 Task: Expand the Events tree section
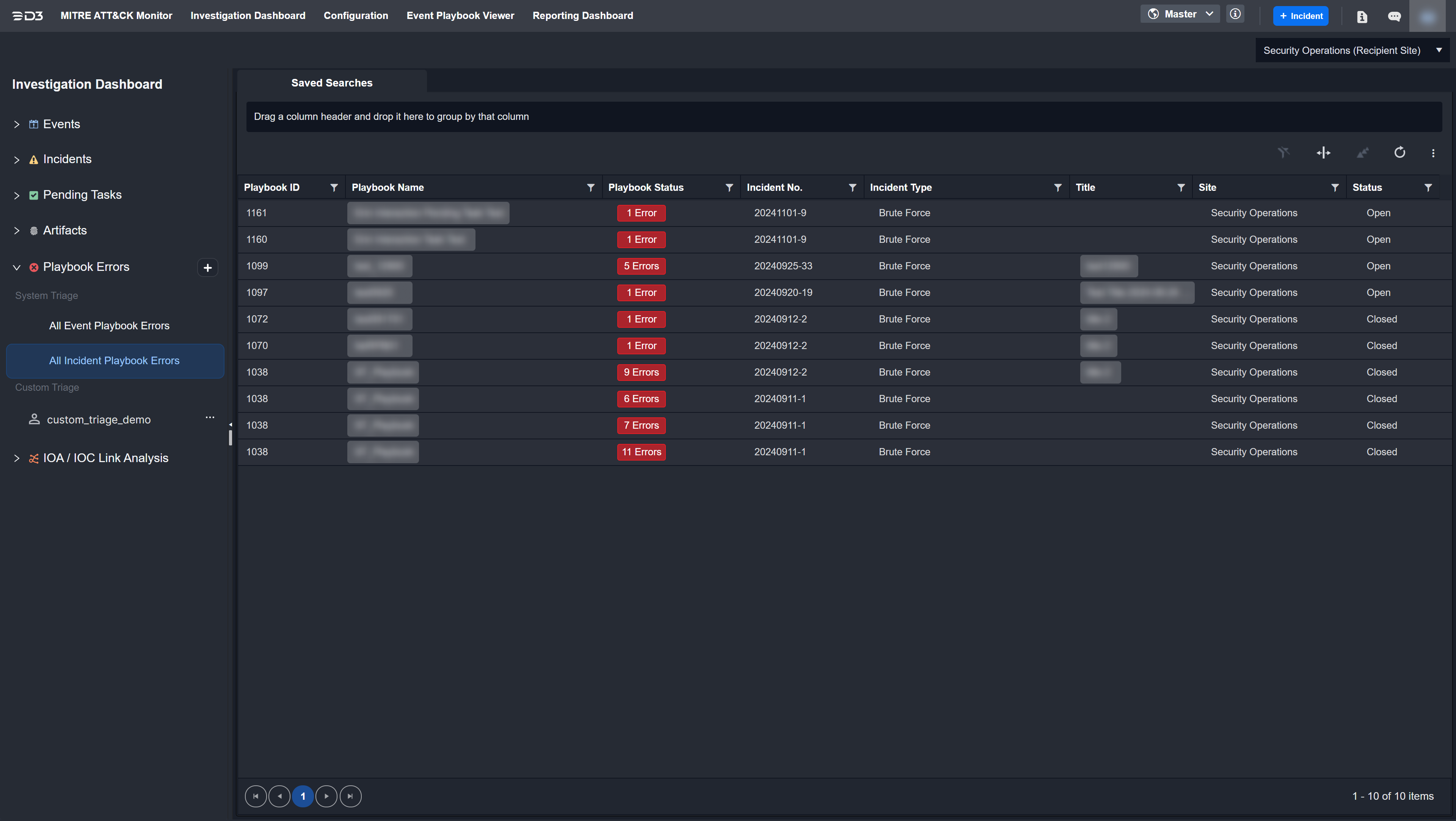pos(17,124)
